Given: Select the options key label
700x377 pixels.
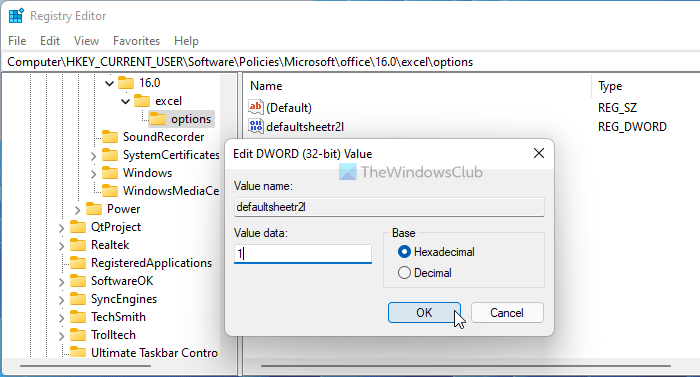Looking at the screenshot, I should pyautogui.click(x=191, y=119).
